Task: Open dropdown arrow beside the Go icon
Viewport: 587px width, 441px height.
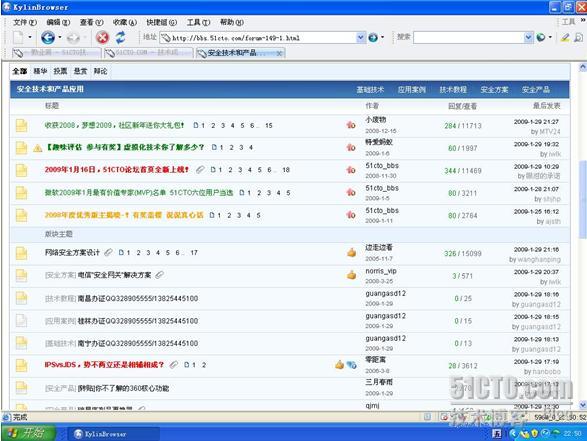Action: click(382, 37)
